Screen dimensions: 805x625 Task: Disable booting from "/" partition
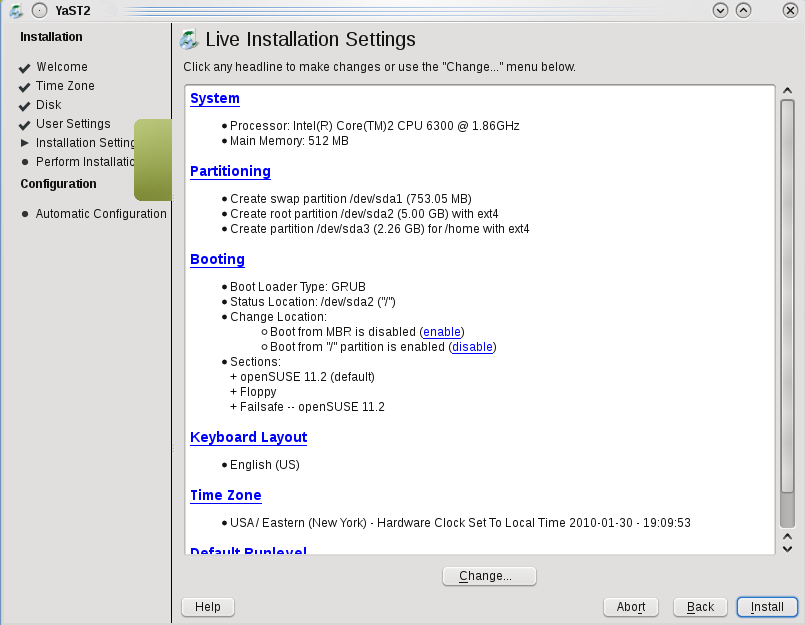[x=472, y=347]
